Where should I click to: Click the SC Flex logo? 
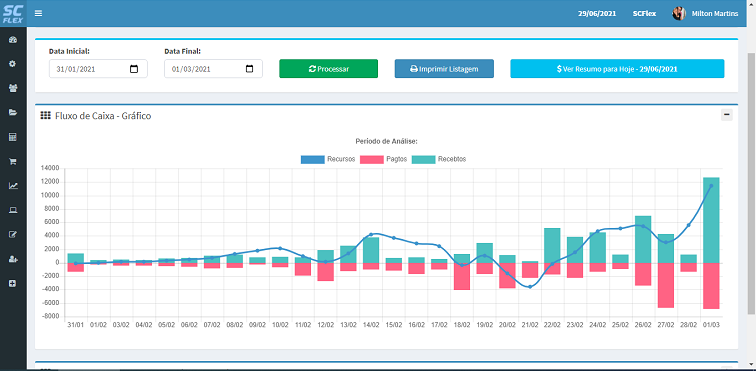point(13,14)
